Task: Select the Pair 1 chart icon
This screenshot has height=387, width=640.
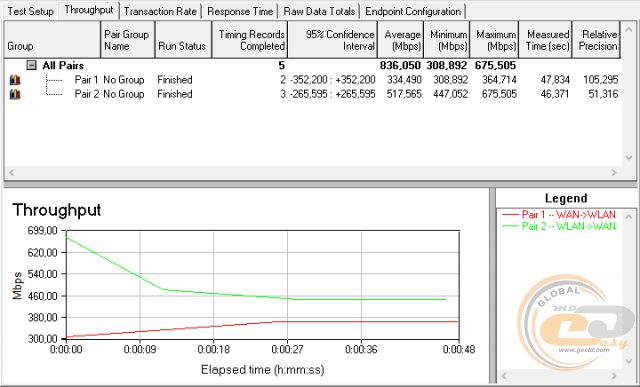Action: point(15,80)
